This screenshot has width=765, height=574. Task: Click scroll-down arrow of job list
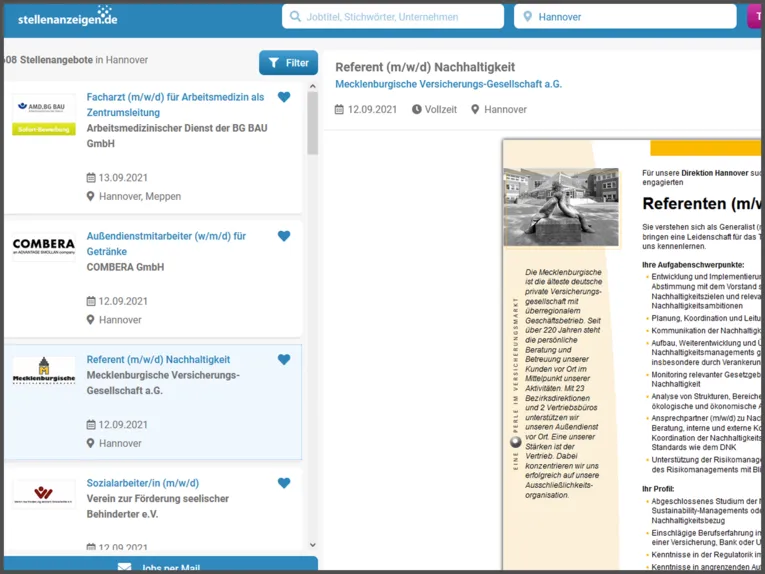pos(313,545)
